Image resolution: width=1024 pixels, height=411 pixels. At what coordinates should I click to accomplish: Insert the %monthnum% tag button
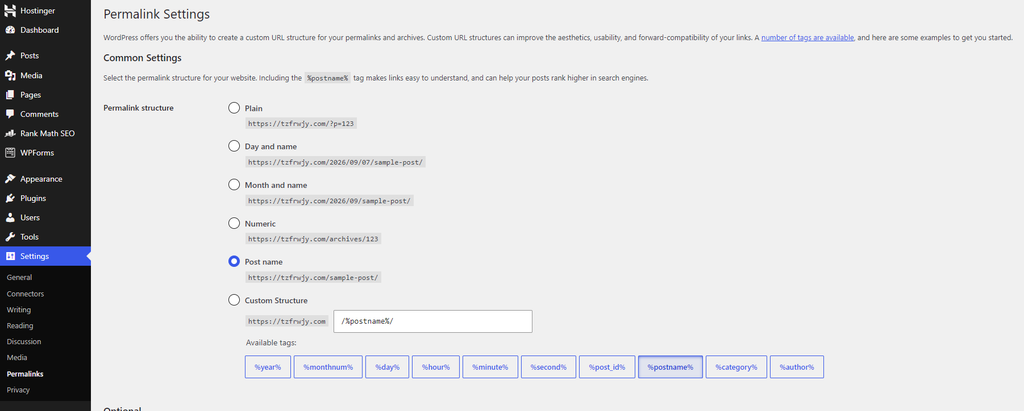pyautogui.click(x=328, y=367)
